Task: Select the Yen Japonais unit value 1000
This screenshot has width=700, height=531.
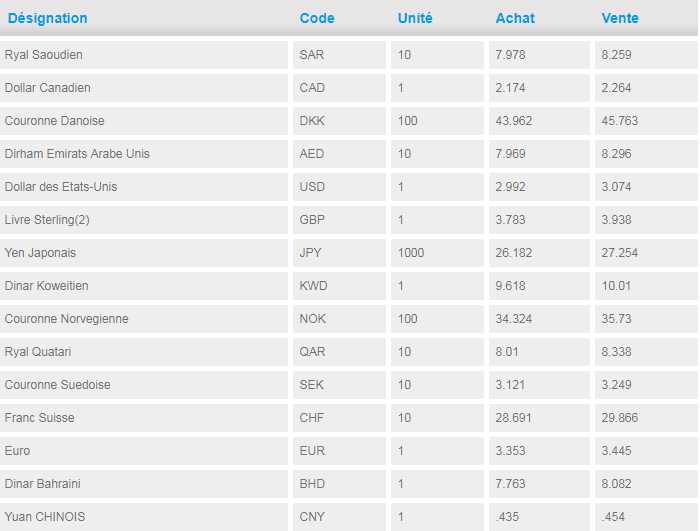Action: tap(410, 253)
